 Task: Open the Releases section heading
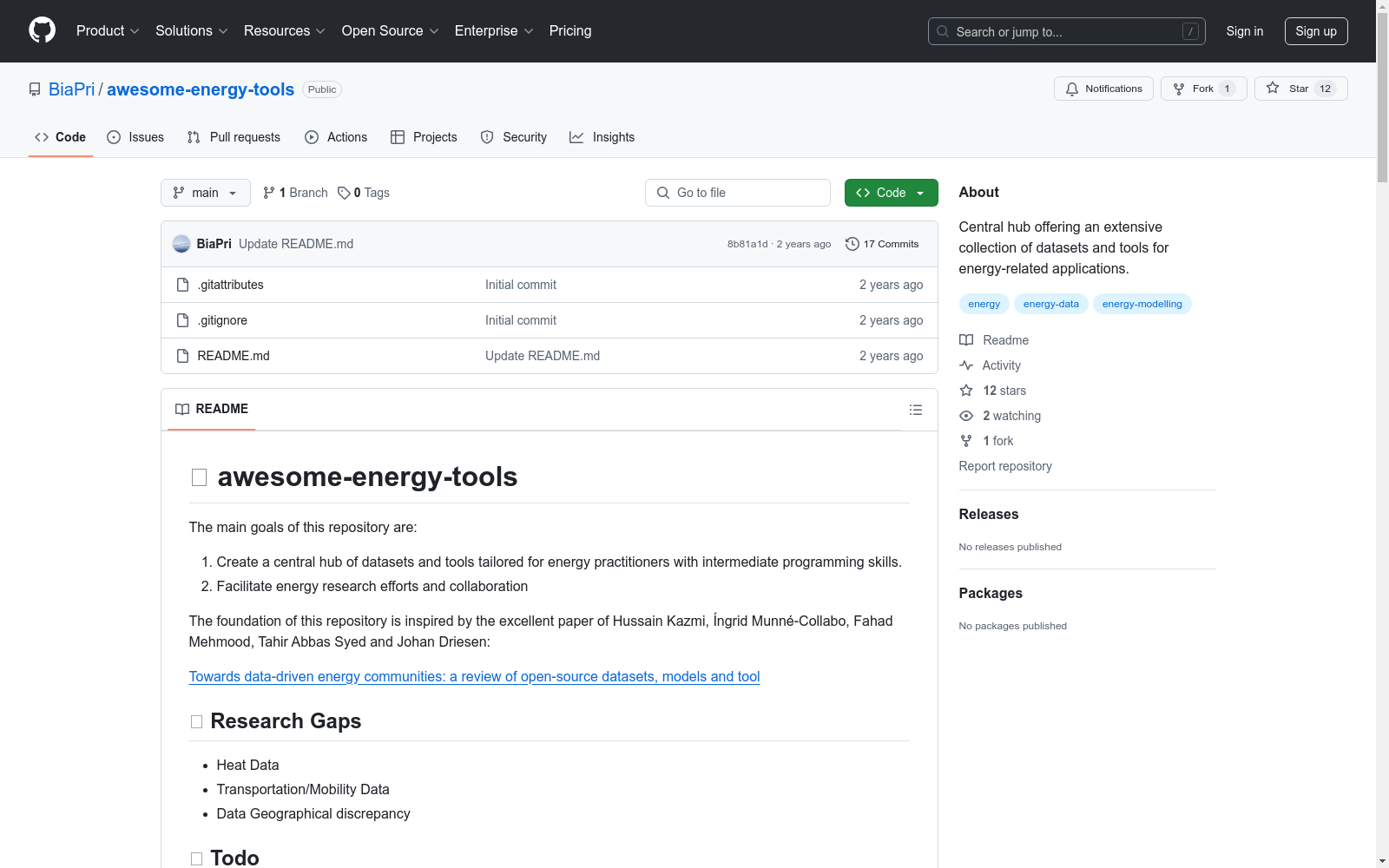989,514
